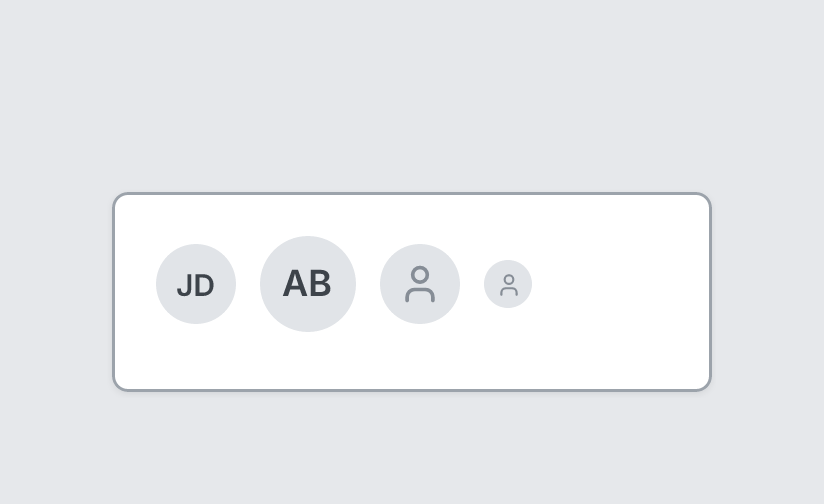
Task: Select the third avatar with person icon
Action: click(420, 284)
